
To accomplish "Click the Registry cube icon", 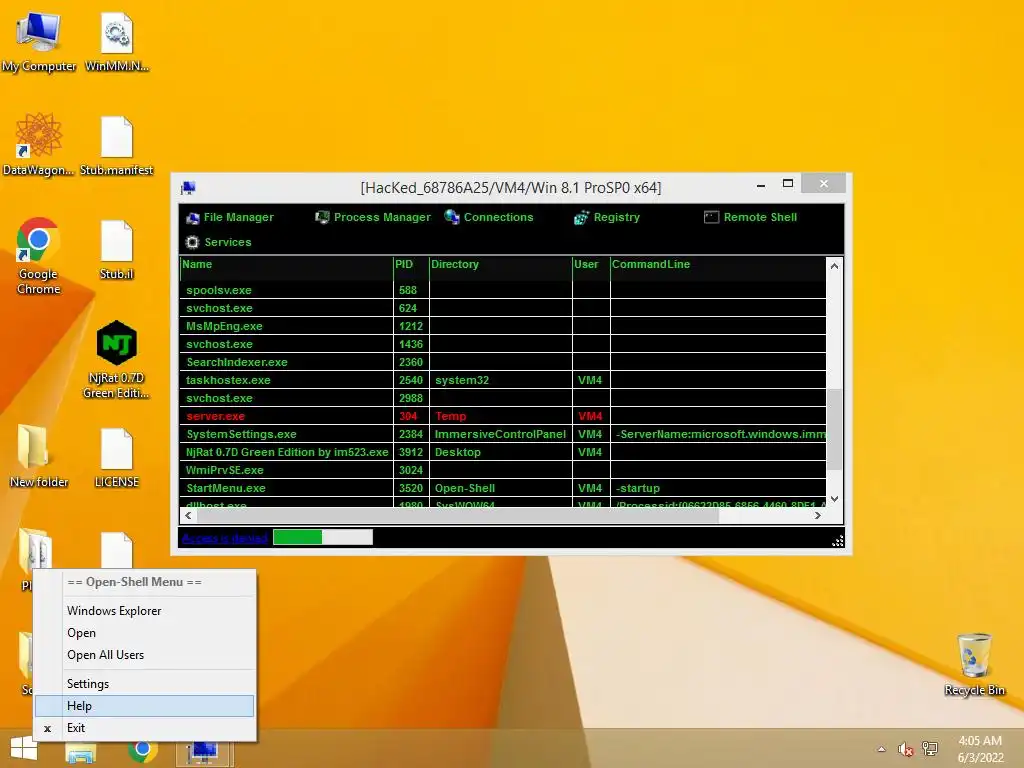I will pyautogui.click(x=581, y=218).
